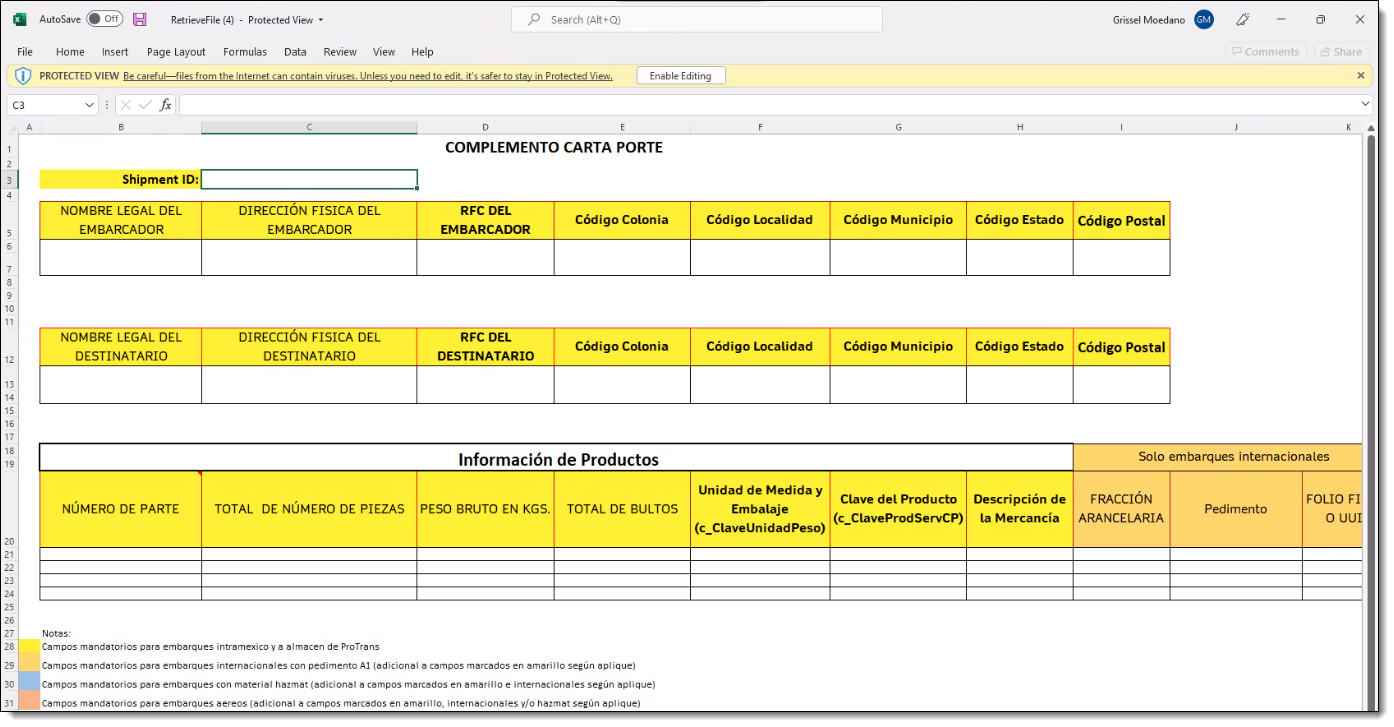
Task: Select column C header
Action: click(309, 127)
